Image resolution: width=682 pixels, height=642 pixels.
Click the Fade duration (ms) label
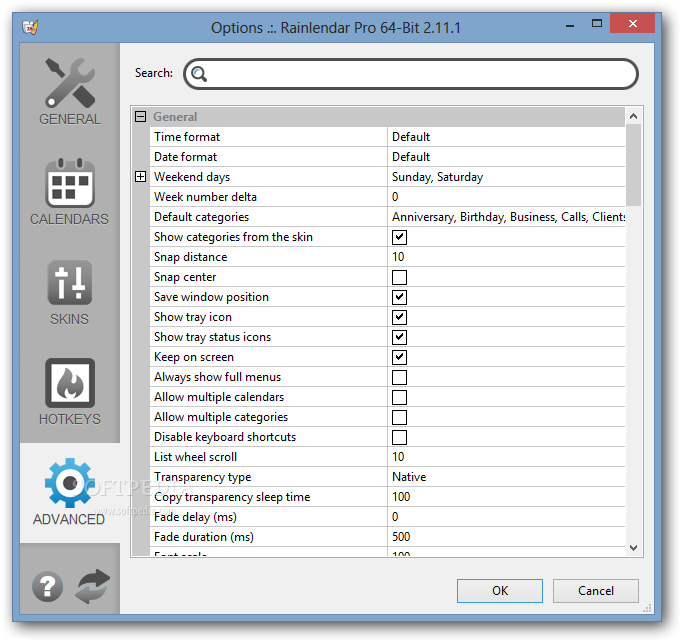coord(204,537)
